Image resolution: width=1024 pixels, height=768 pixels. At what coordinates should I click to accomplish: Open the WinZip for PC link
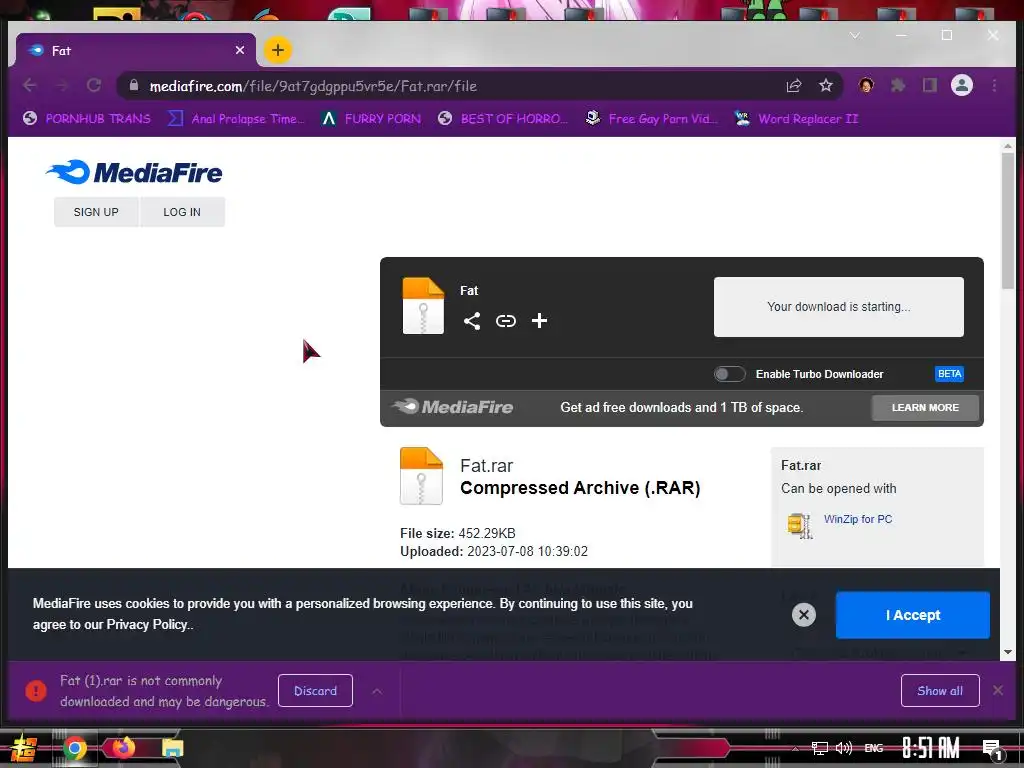pyautogui.click(x=857, y=519)
